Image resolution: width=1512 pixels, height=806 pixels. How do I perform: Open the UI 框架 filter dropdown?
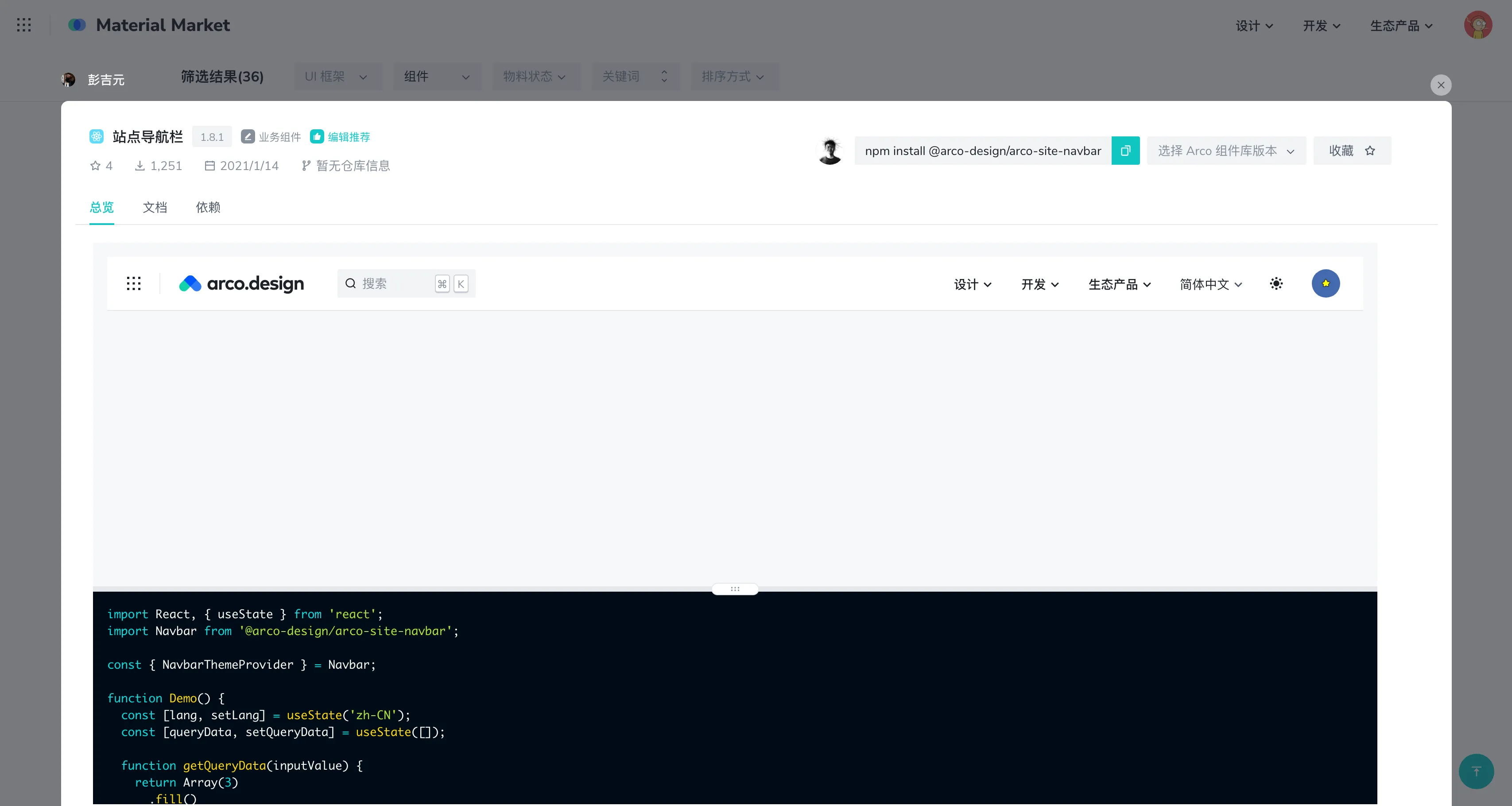coord(338,76)
